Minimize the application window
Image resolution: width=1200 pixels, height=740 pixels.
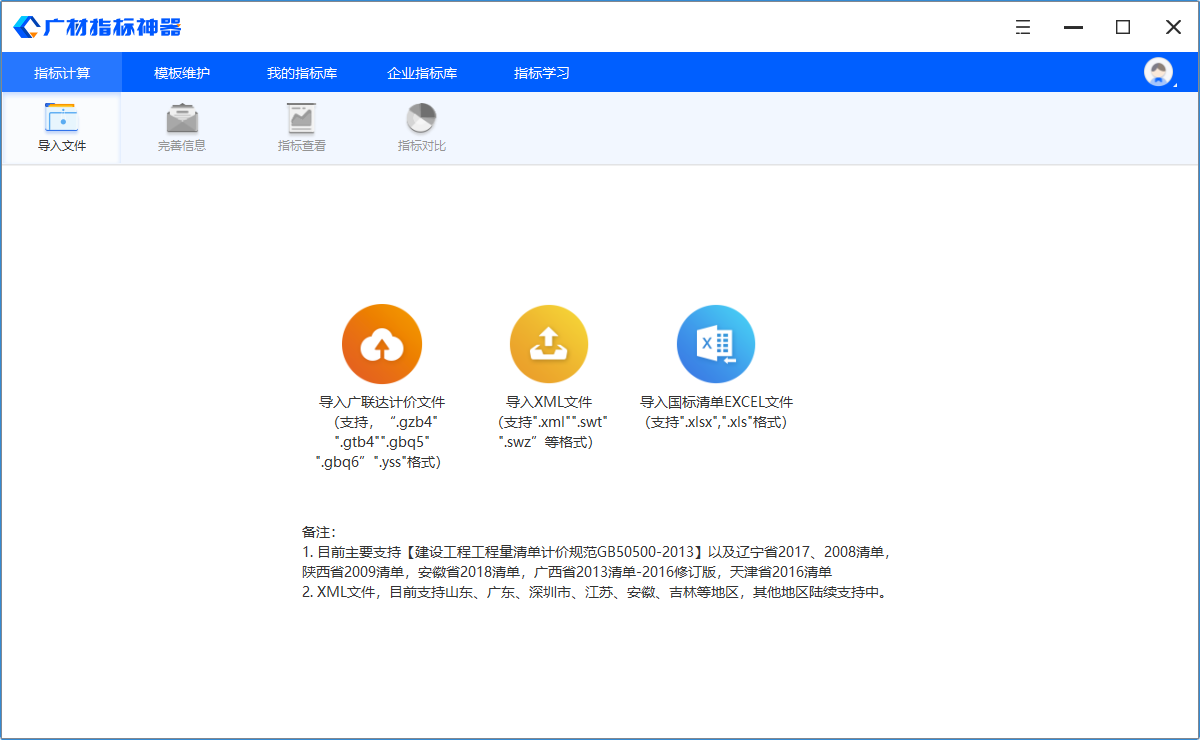(x=1073, y=27)
